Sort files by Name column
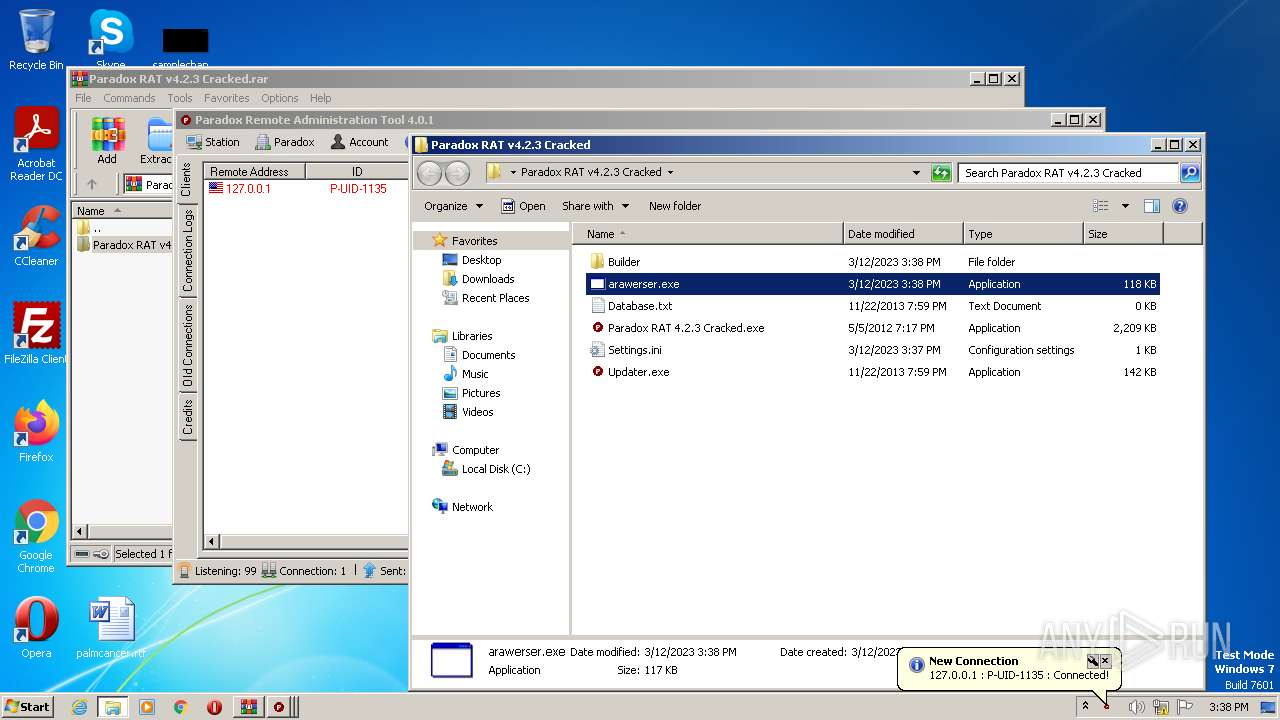 [708, 234]
